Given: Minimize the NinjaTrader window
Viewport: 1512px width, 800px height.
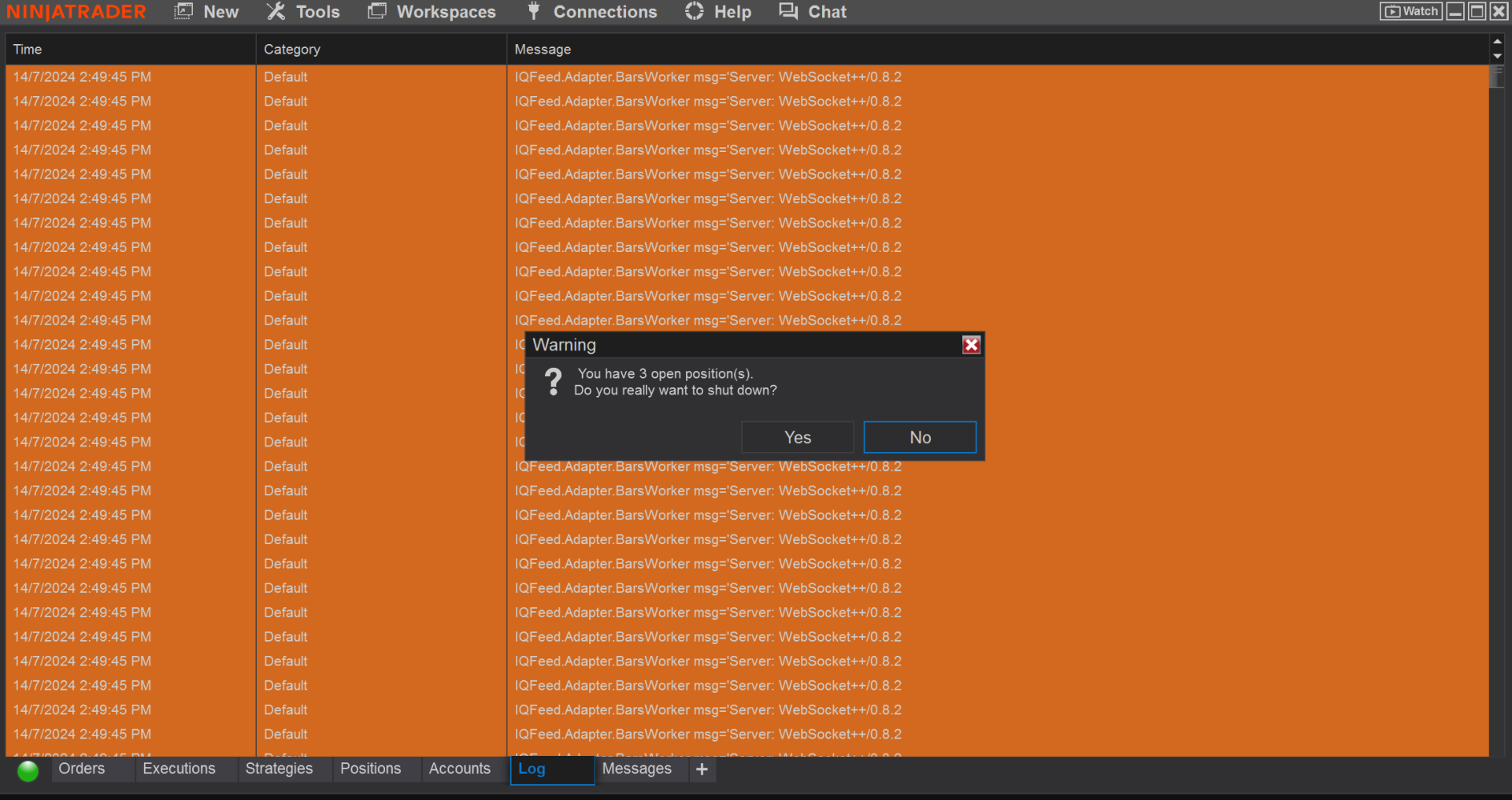Looking at the screenshot, I should pos(1455,11).
